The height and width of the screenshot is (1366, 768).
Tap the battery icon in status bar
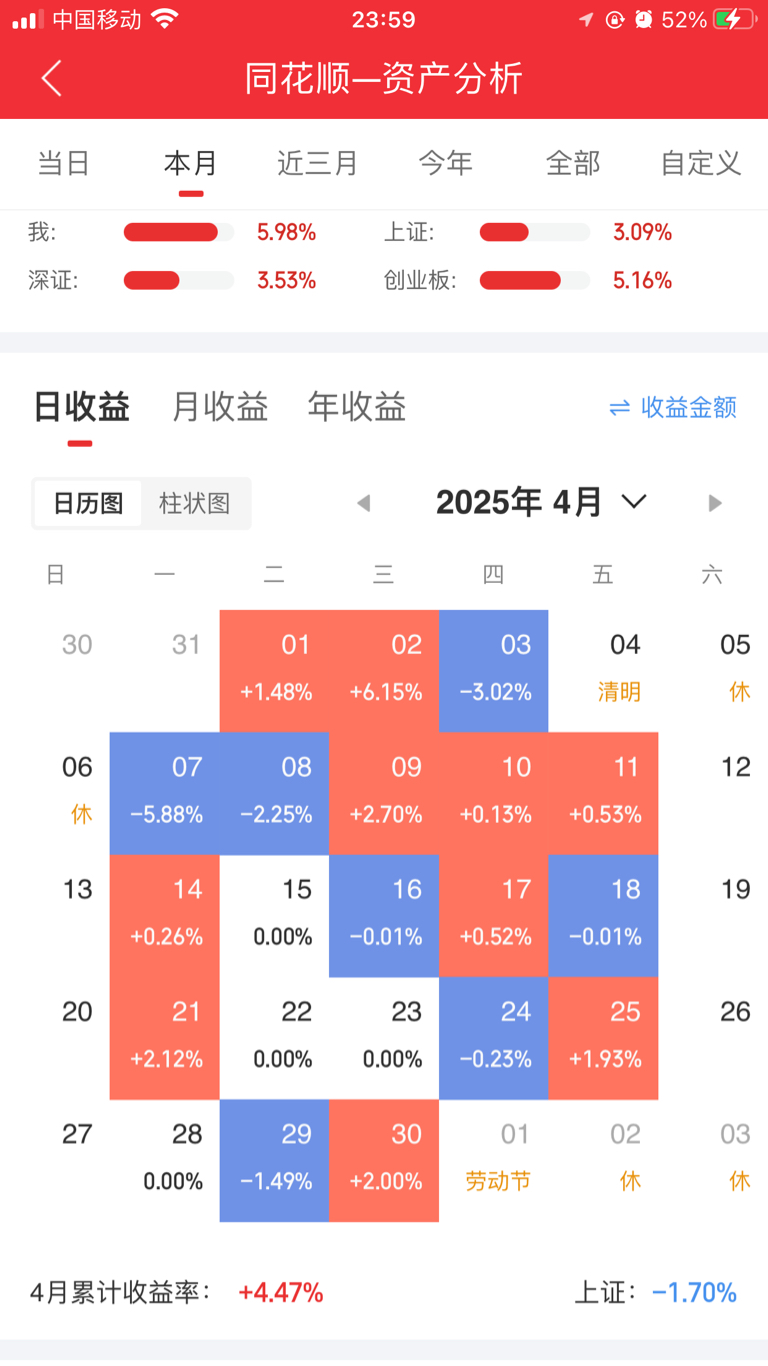click(x=735, y=20)
